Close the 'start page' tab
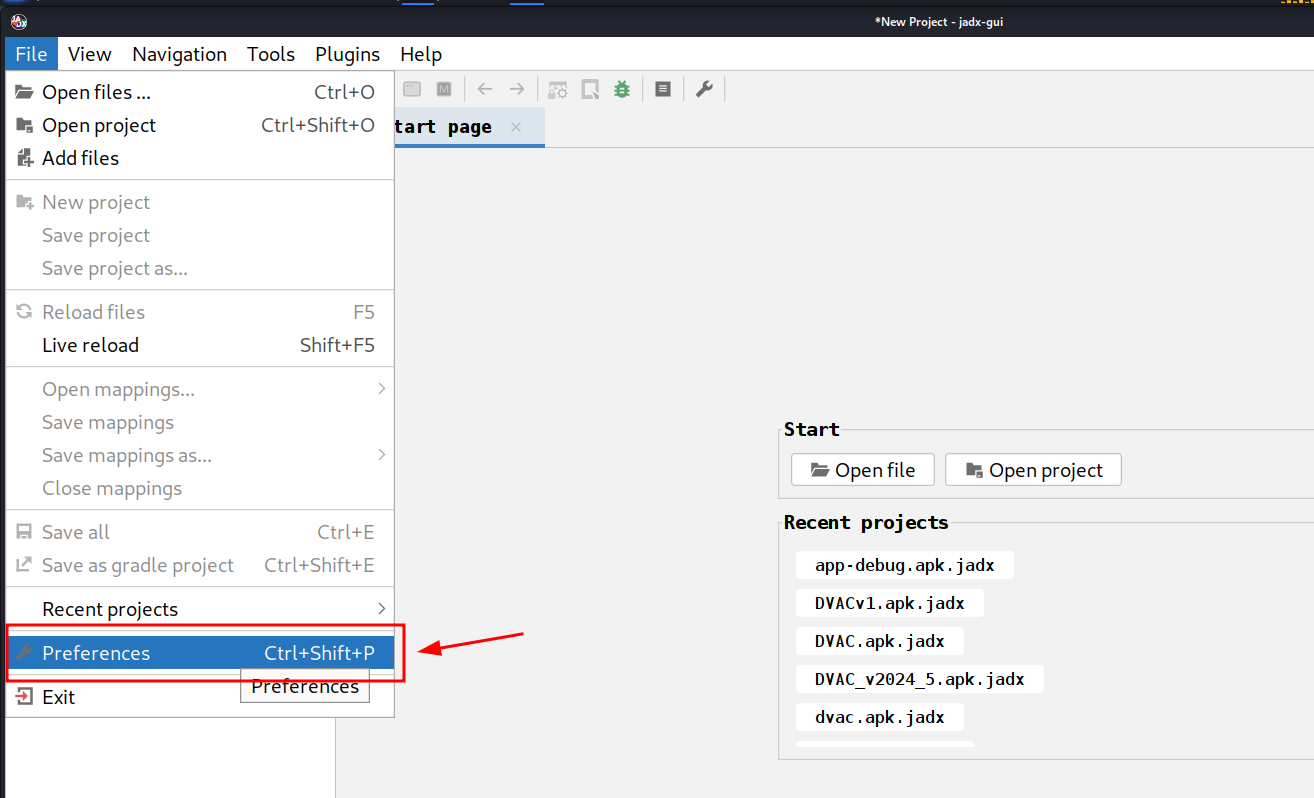 click(x=516, y=127)
